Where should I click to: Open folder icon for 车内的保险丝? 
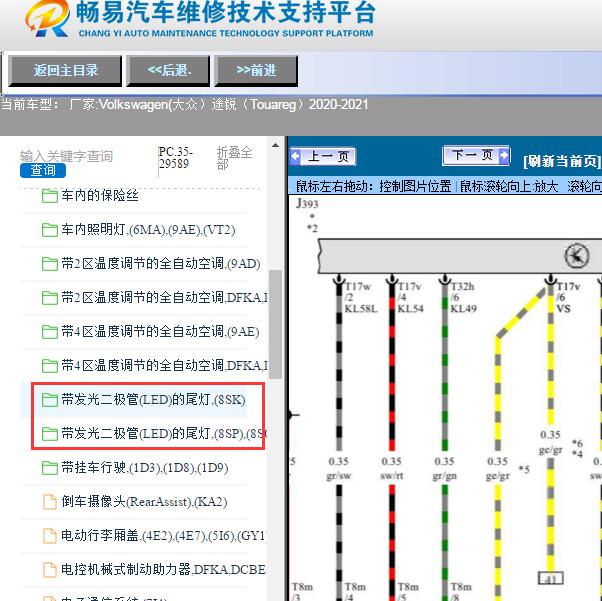click(x=50, y=196)
